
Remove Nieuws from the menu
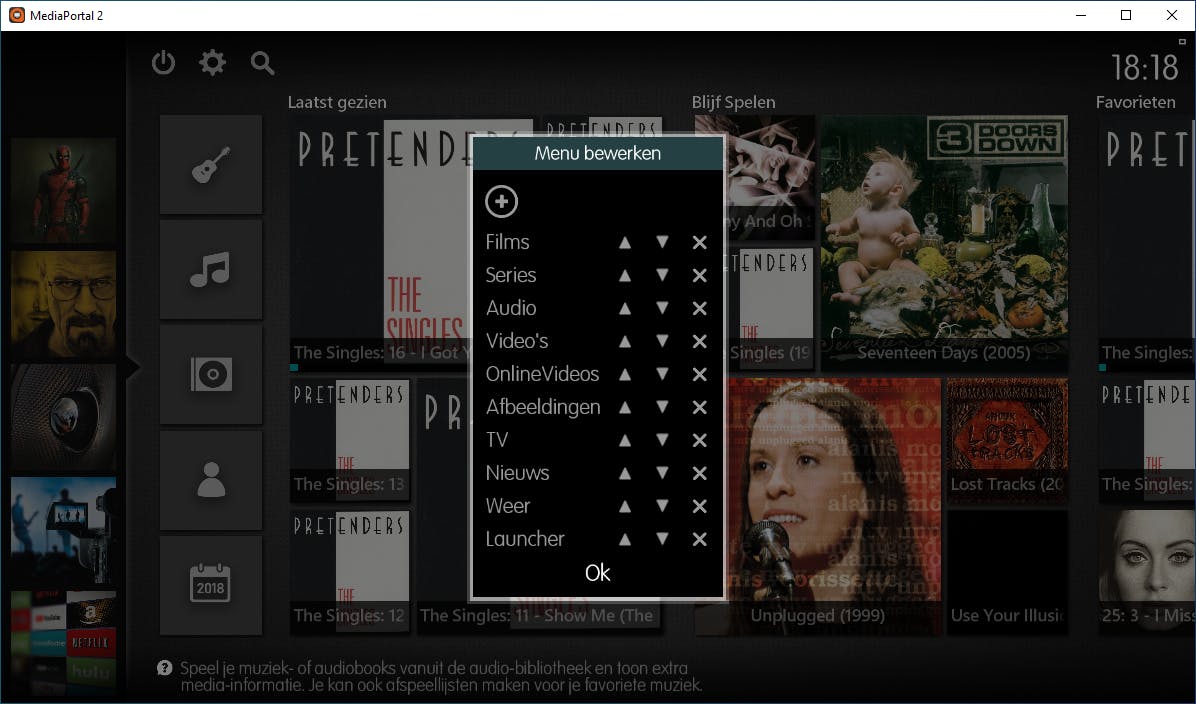pos(699,473)
